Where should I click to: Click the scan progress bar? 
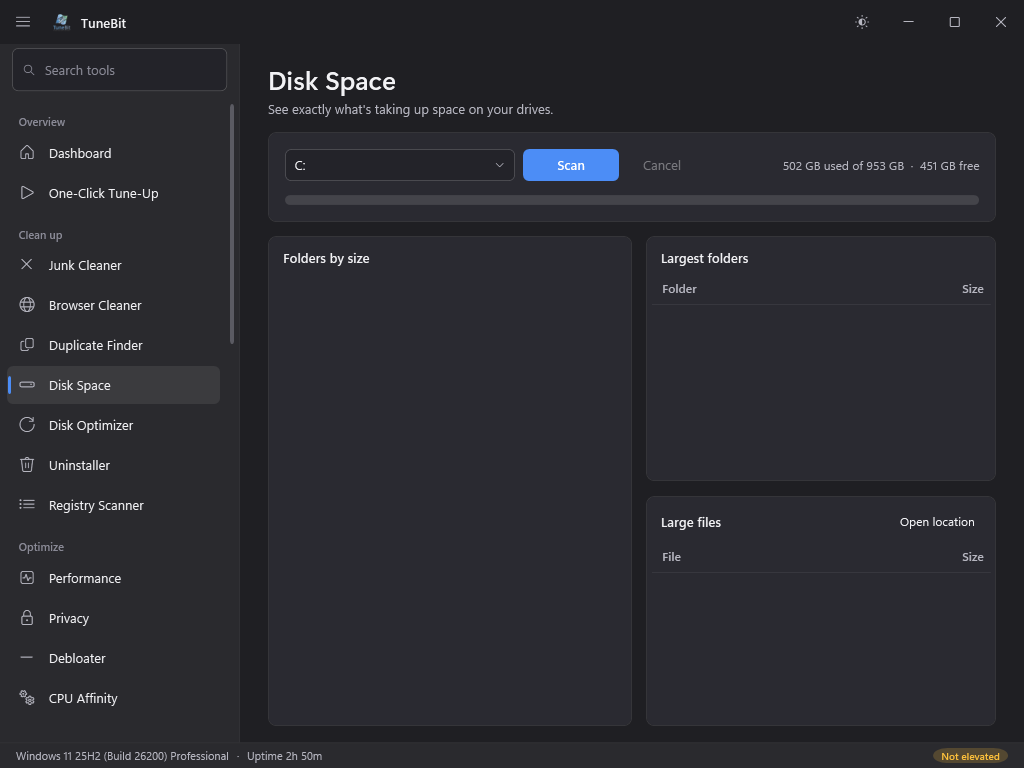click(632, 200)
